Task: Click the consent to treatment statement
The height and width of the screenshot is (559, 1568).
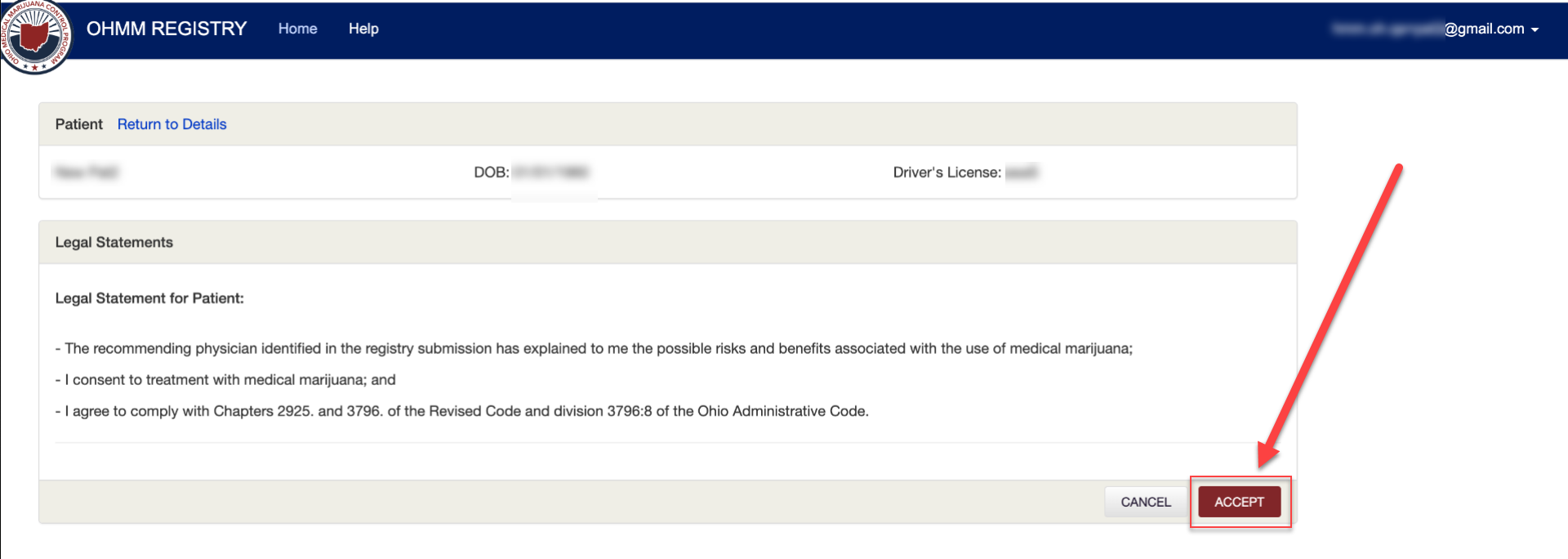Action: (225, 380)
